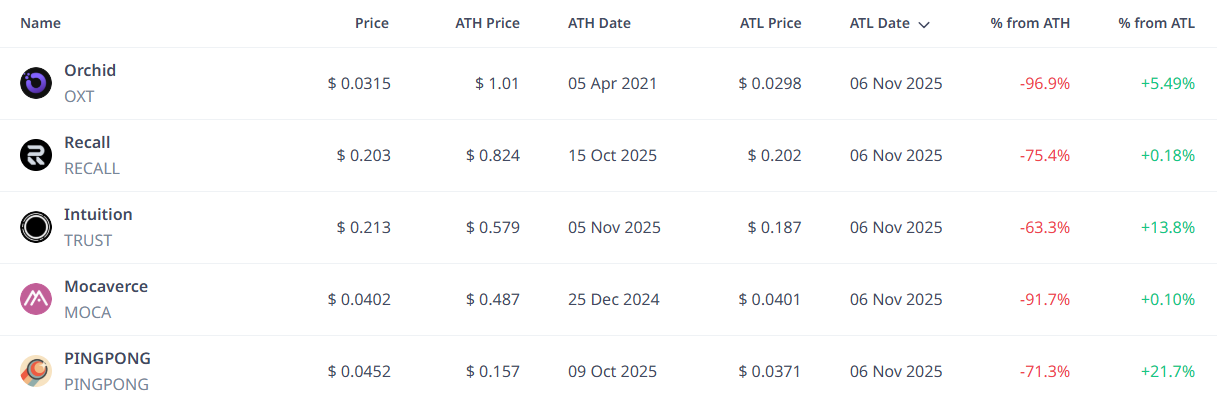Open the Recall coin page link
The height and width of the screenshot is (407, 1217).
pos(87,143)
